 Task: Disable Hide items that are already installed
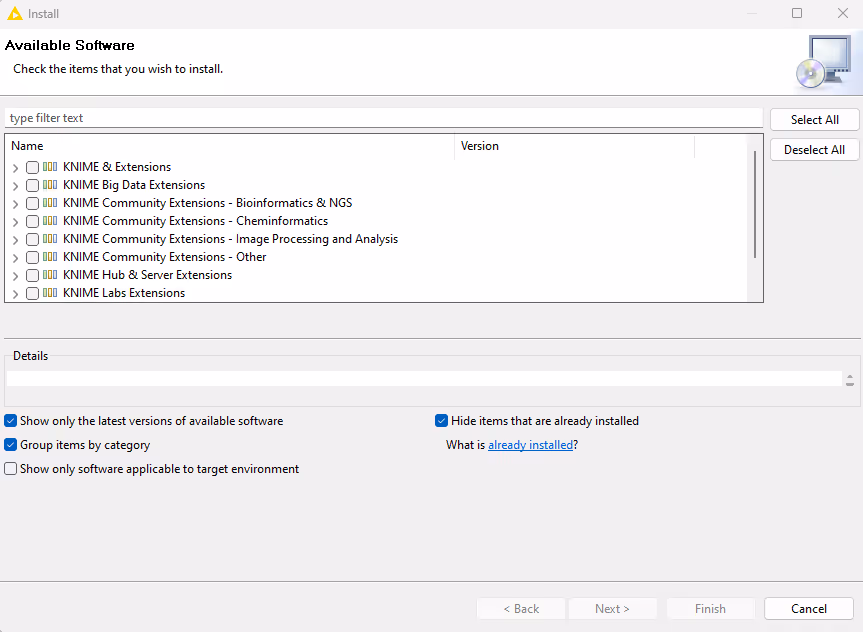tap(442, 421)
